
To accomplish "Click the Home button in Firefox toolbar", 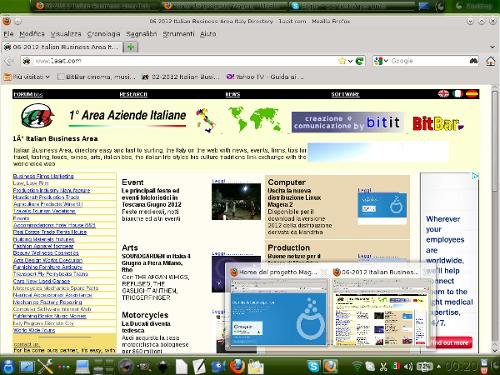I will (x=490, y=61).
